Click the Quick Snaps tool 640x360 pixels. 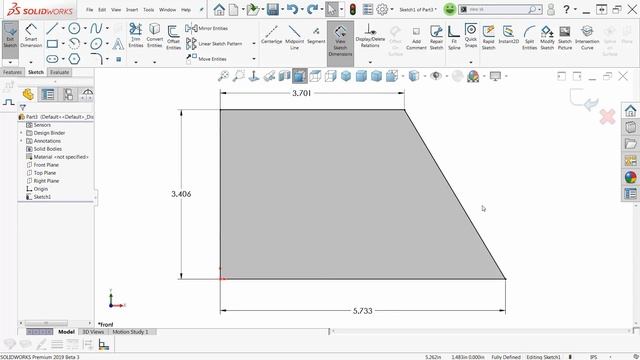471,36
